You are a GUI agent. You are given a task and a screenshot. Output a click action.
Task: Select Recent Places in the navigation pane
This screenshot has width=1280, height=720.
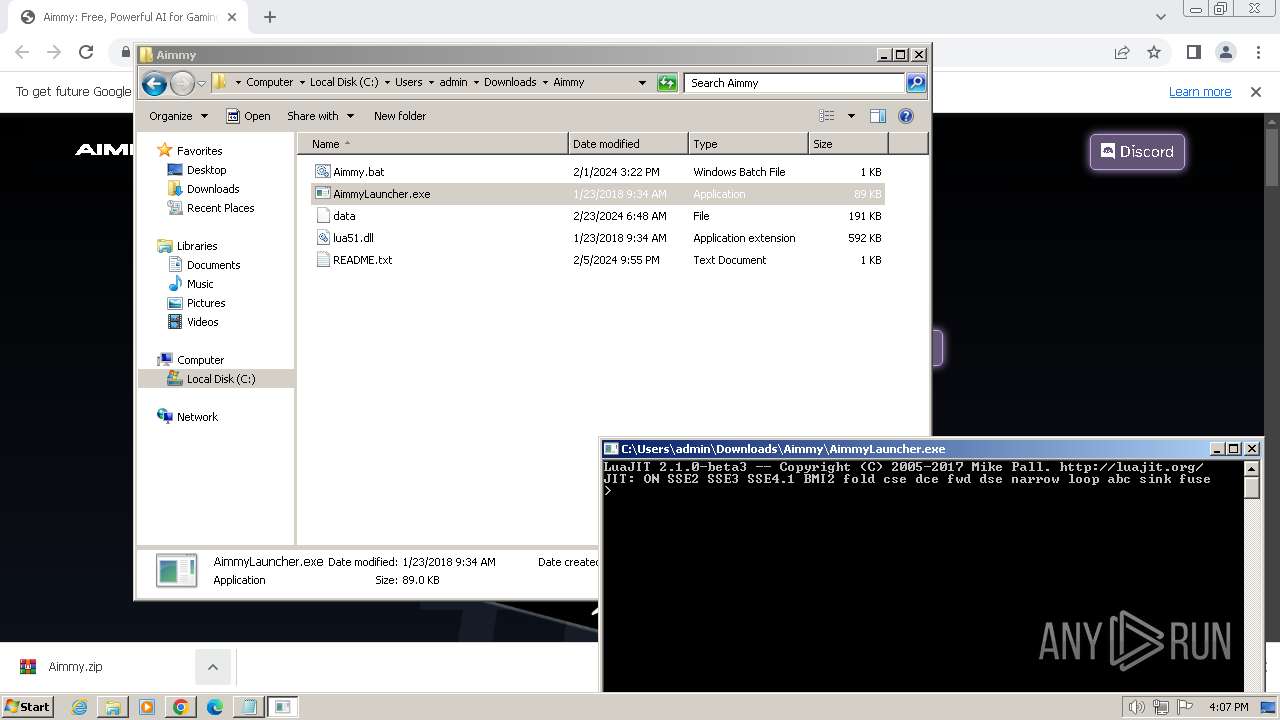[x=220, y=208]
